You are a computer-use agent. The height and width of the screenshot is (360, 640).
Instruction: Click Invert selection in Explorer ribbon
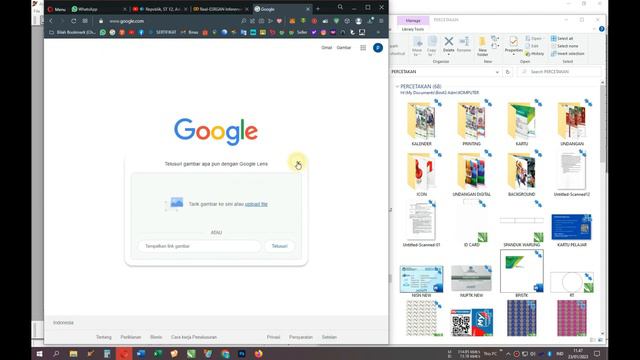pos(567,54)
